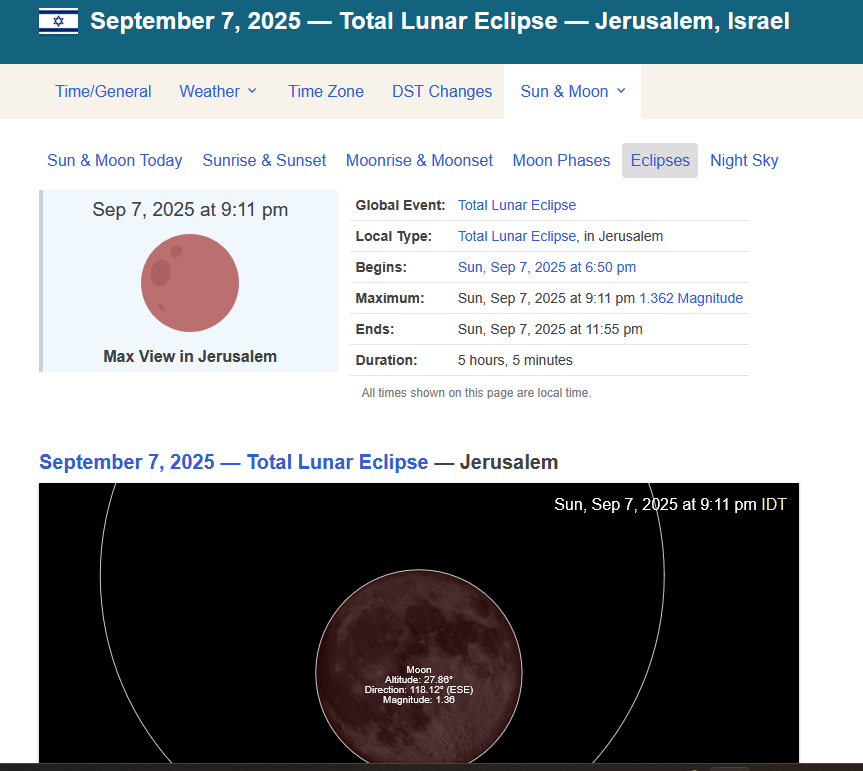Click Ends value 'Sun, Sep 7, 2025 at 11:55 pm'
The image size is (863, 771).
(550, 329)
